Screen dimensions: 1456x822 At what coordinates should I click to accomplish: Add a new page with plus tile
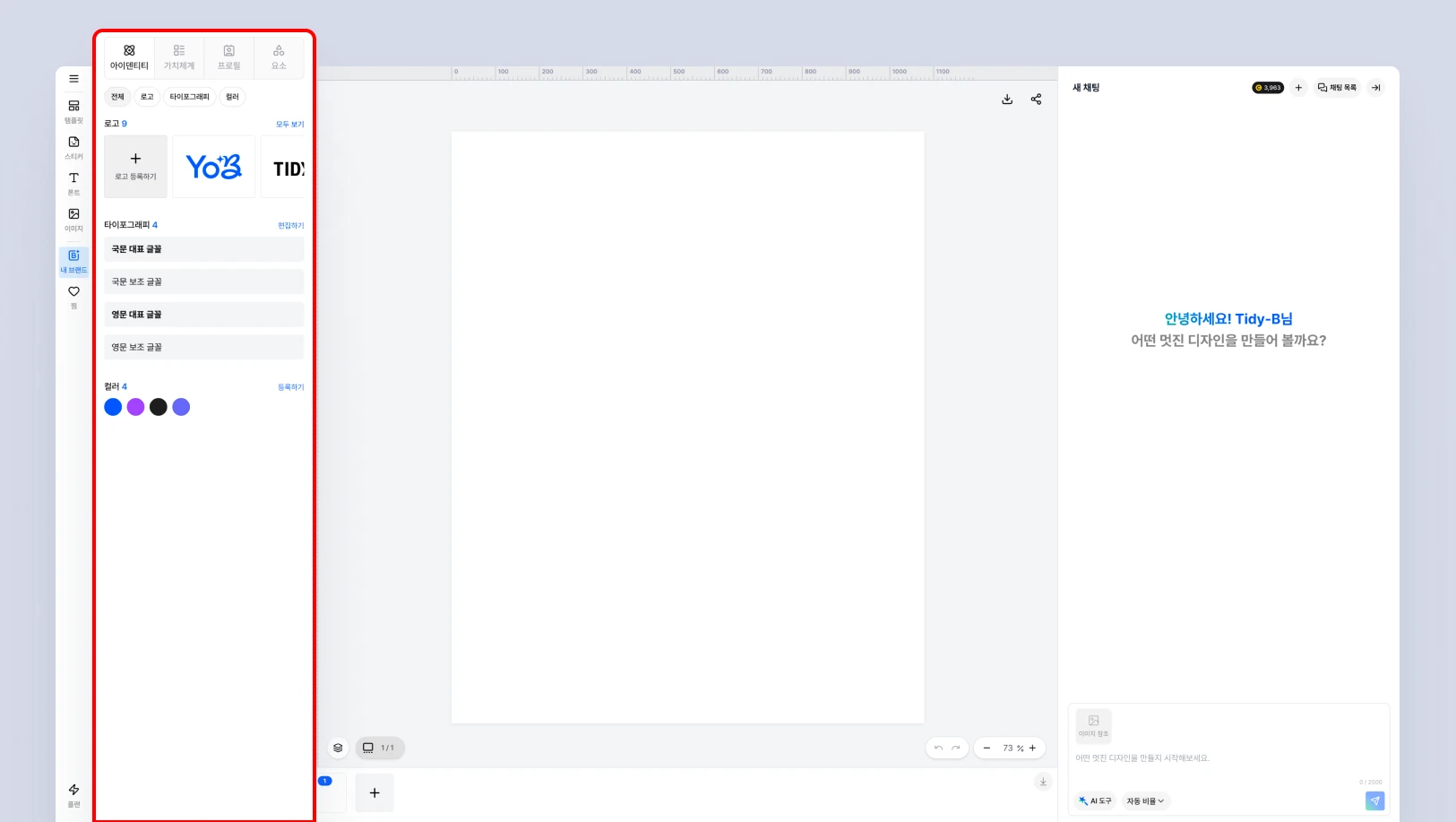tap(375, 792)
